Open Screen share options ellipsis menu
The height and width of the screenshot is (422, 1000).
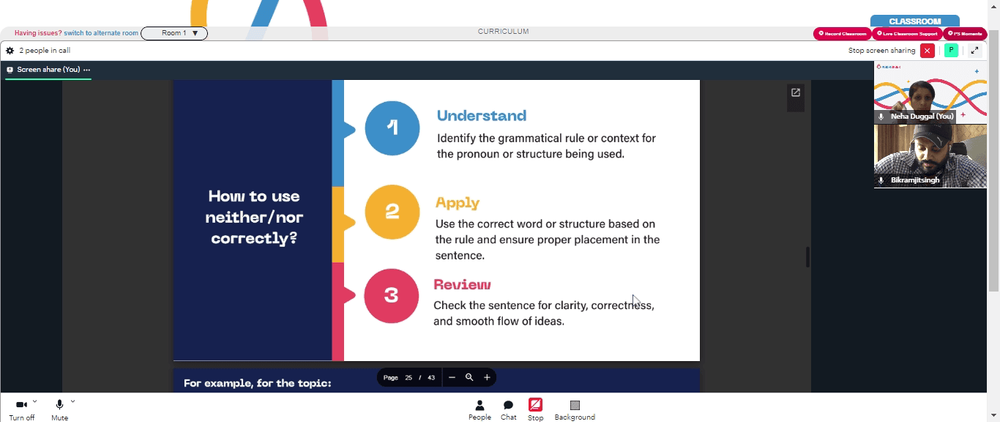(x=87, y=70)
